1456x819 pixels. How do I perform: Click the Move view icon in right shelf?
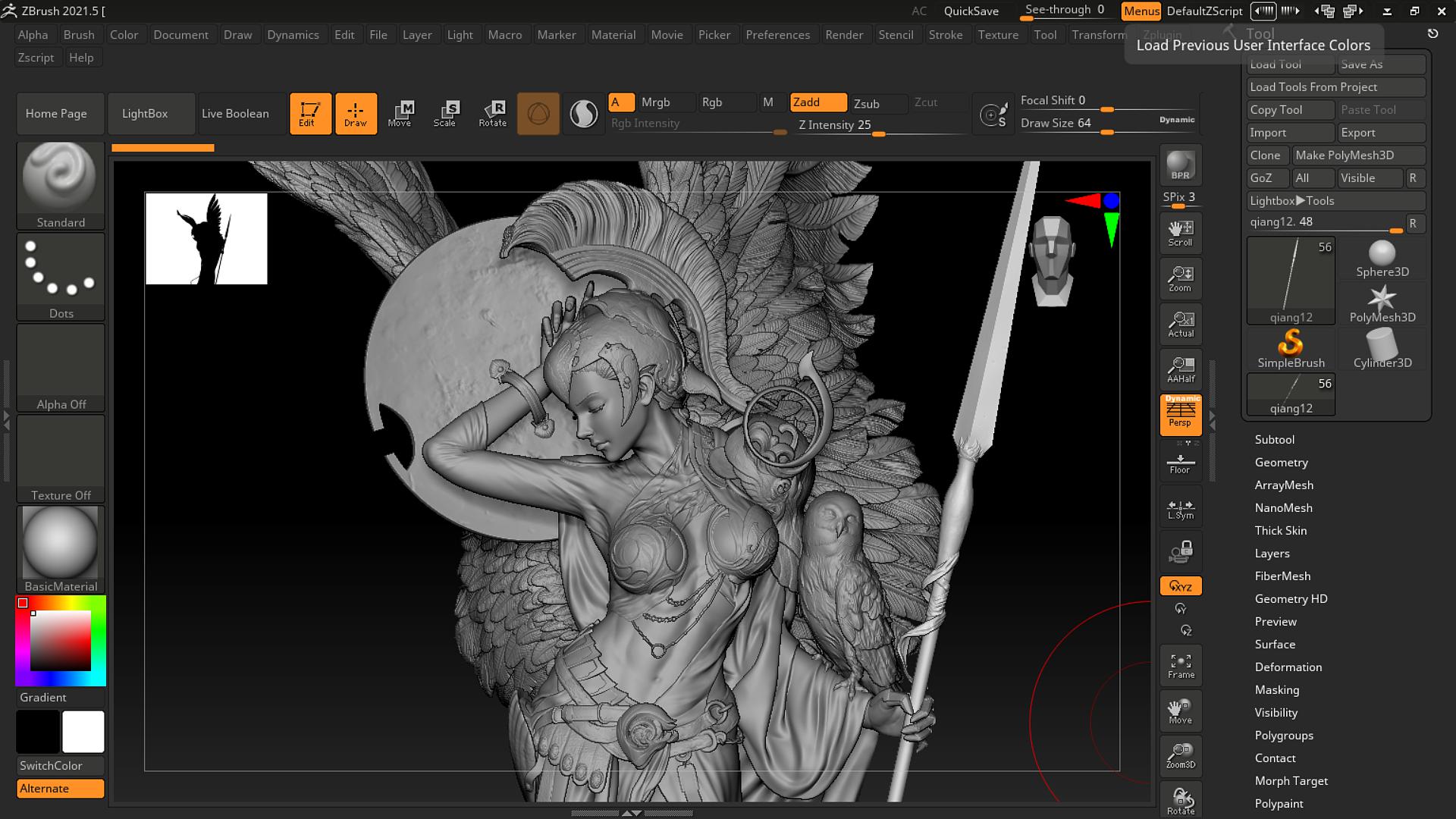click(x=1181, y=711)
